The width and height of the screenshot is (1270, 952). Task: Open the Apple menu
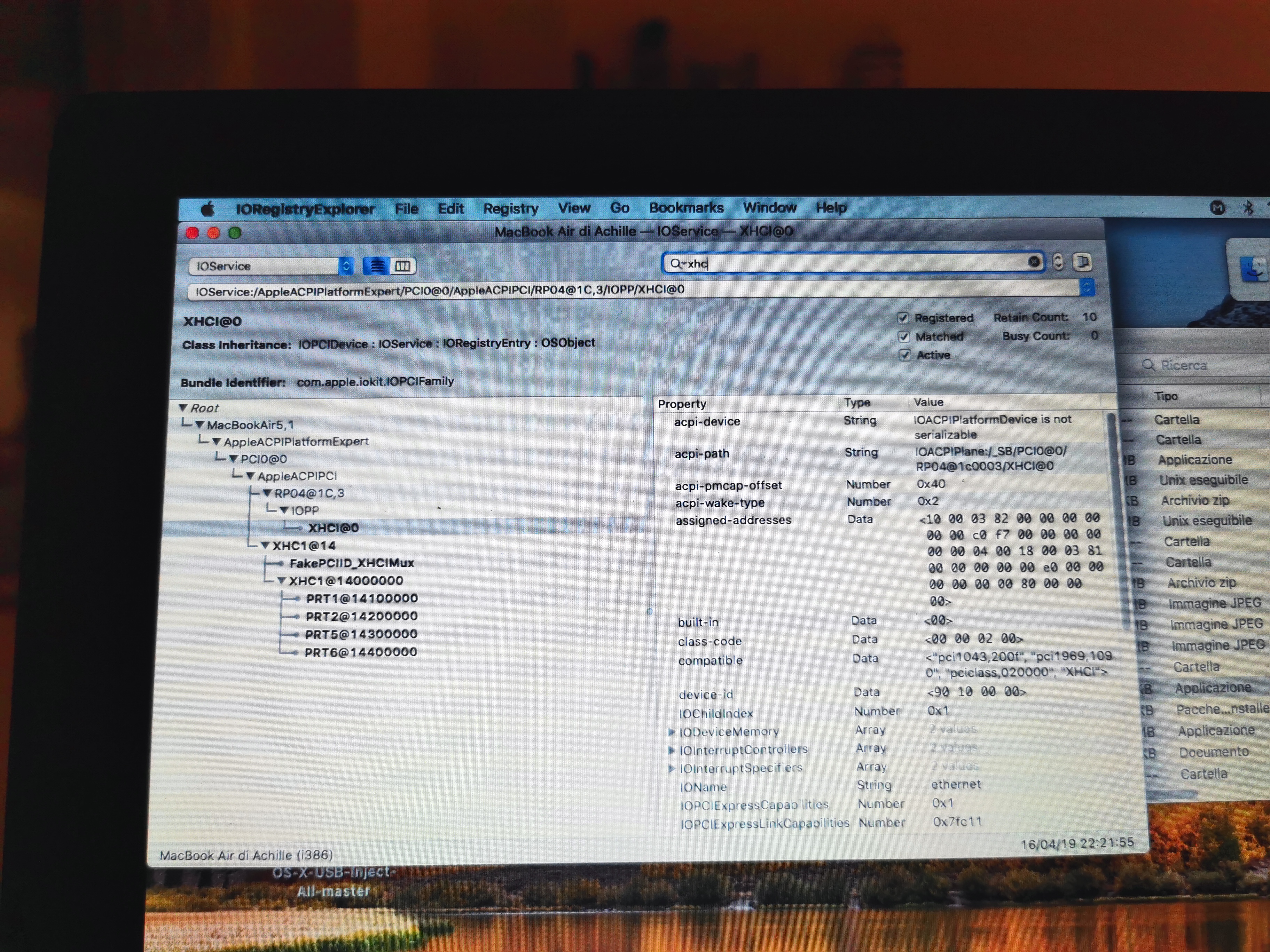coord(208,209)
